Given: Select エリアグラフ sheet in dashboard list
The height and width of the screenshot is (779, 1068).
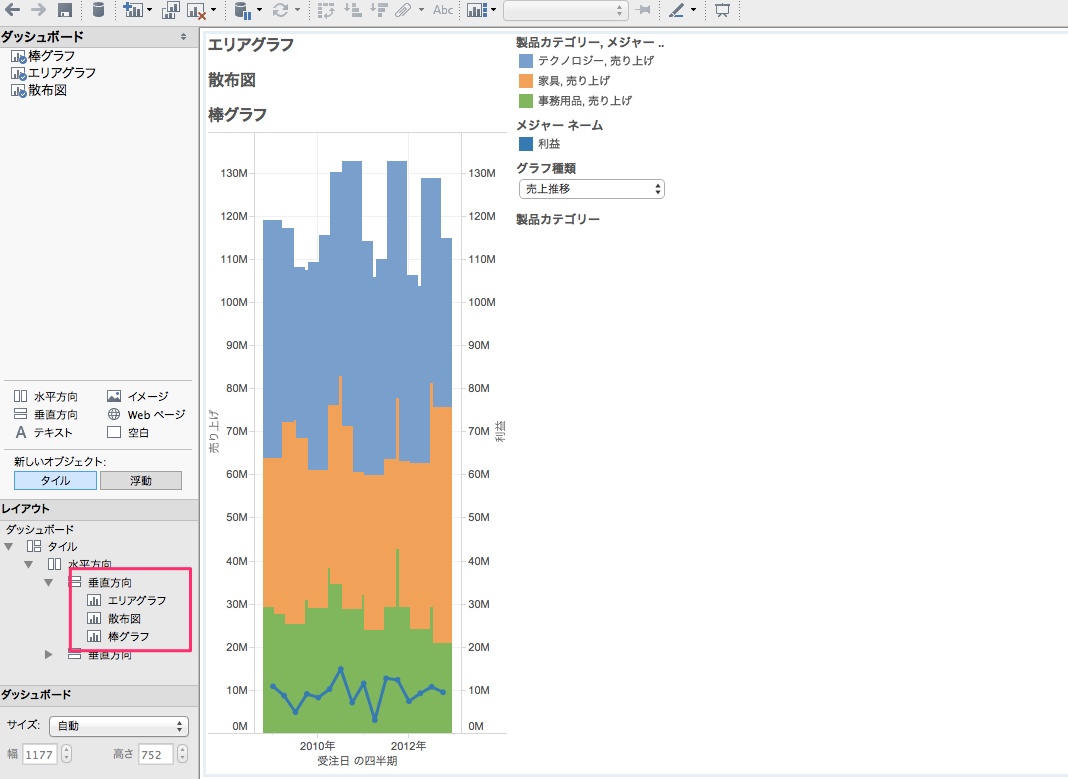Looking at the screenshot, I should pos(53,73).
